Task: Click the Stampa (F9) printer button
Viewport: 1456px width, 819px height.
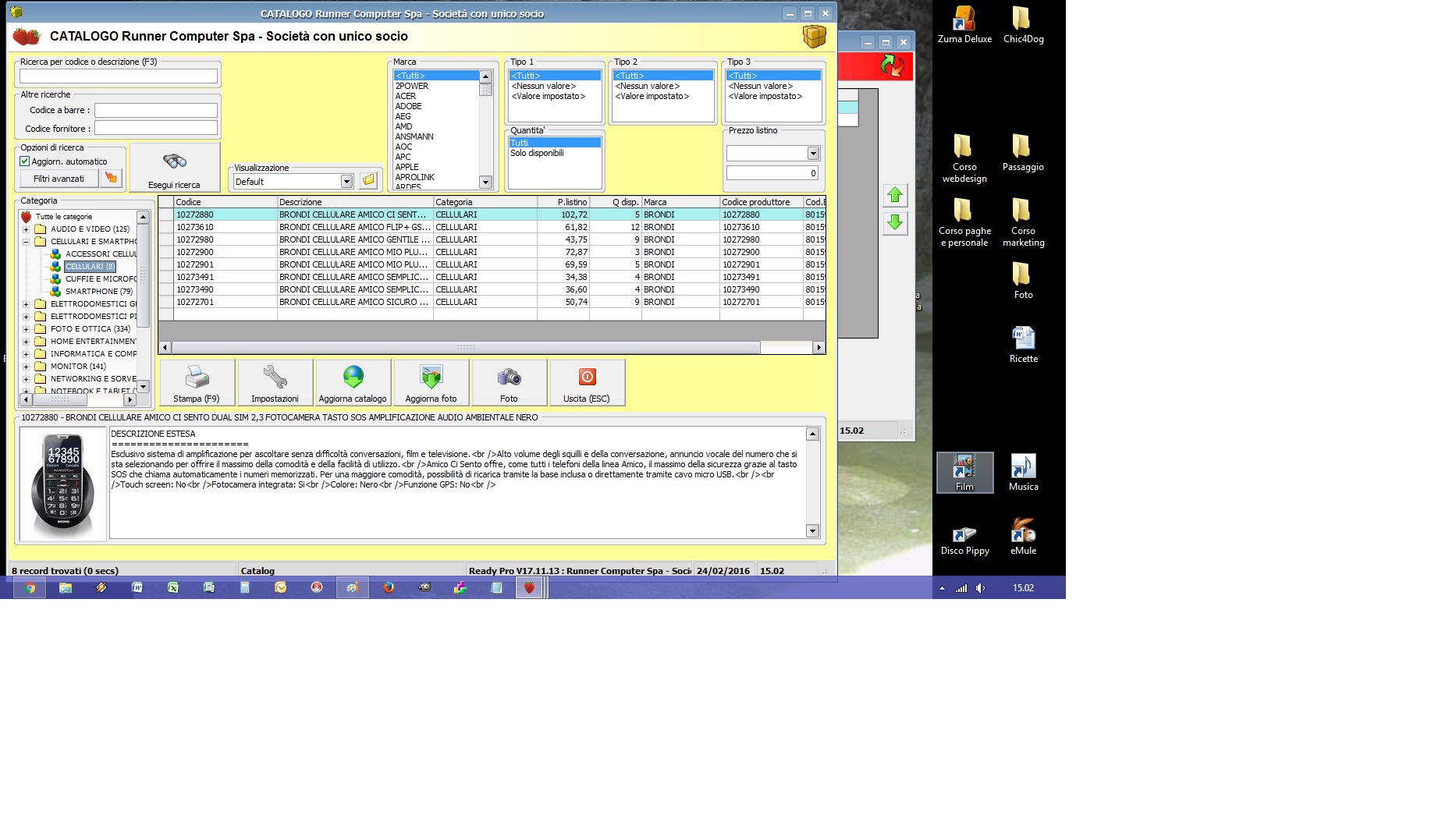Action: tap(197, 382)
